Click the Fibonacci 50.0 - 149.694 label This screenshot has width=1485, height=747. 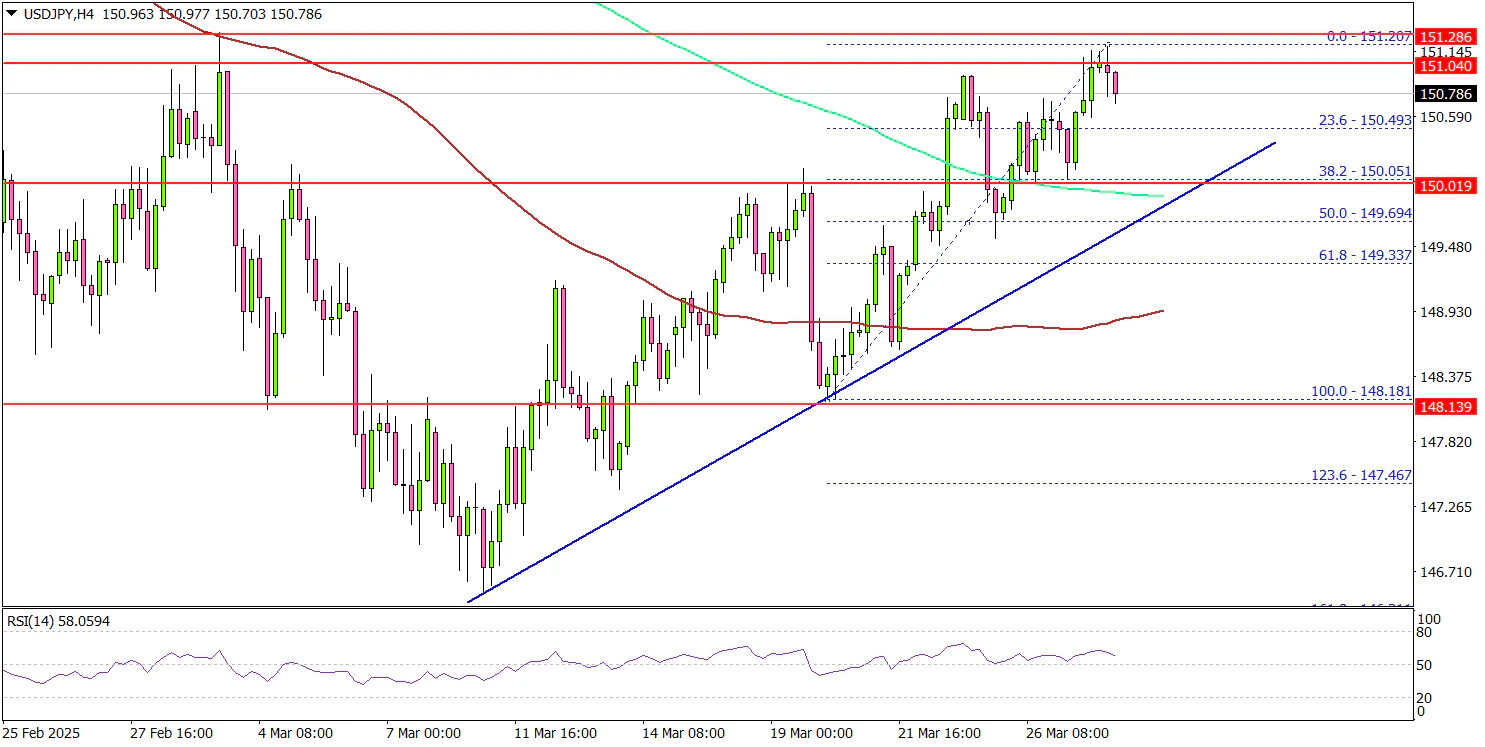point(1364,213)
